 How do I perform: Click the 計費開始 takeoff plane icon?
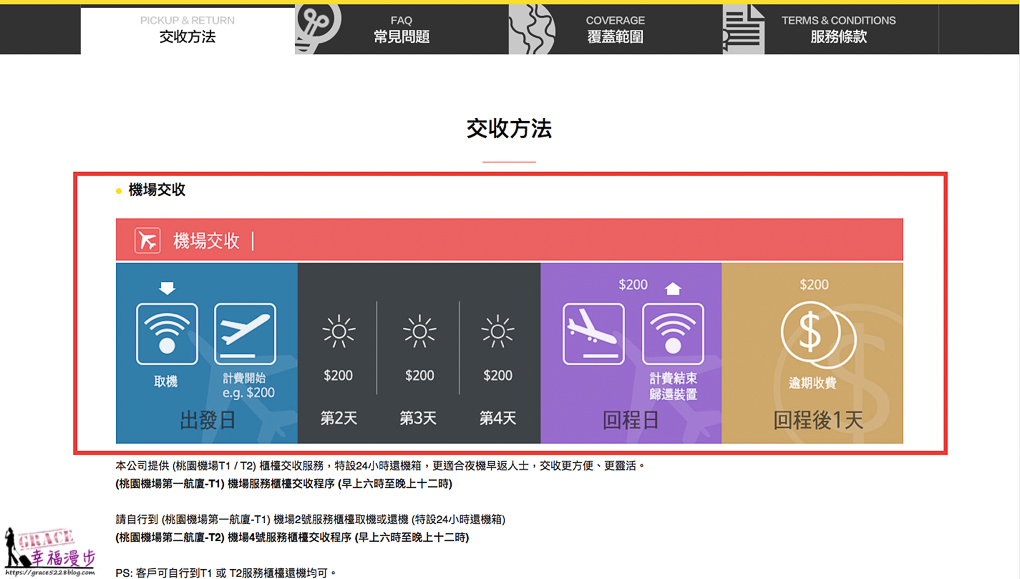(245, 334)
